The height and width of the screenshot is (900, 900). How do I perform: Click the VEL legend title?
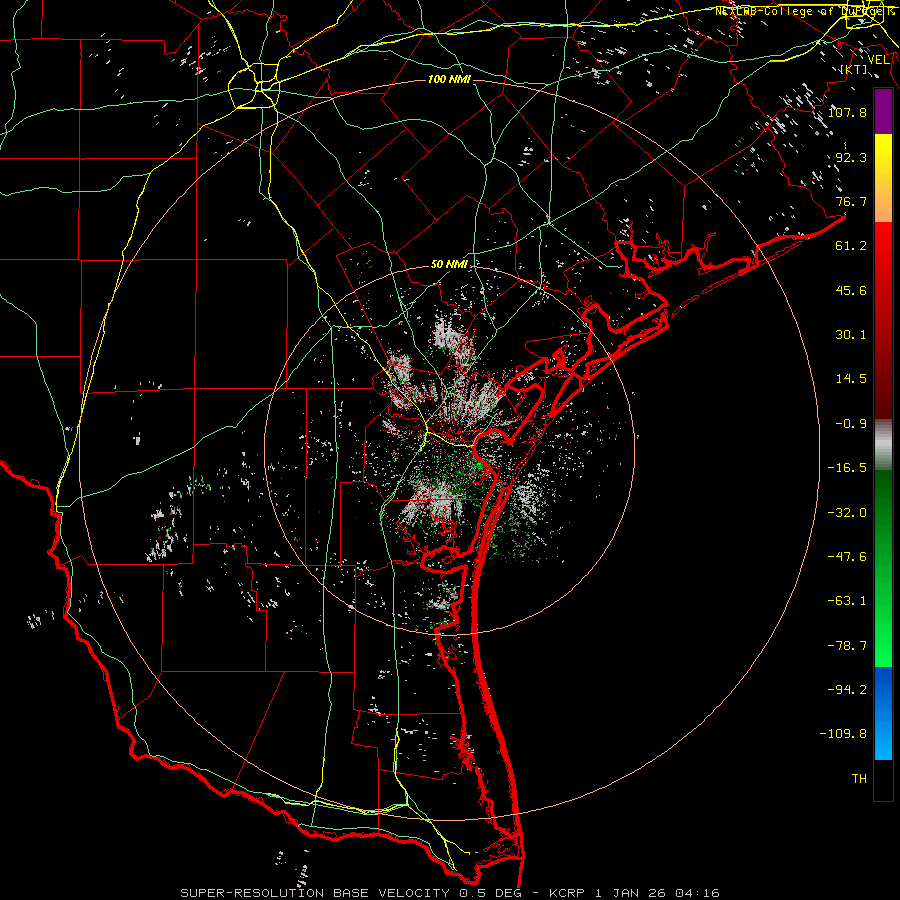point(879,60)
